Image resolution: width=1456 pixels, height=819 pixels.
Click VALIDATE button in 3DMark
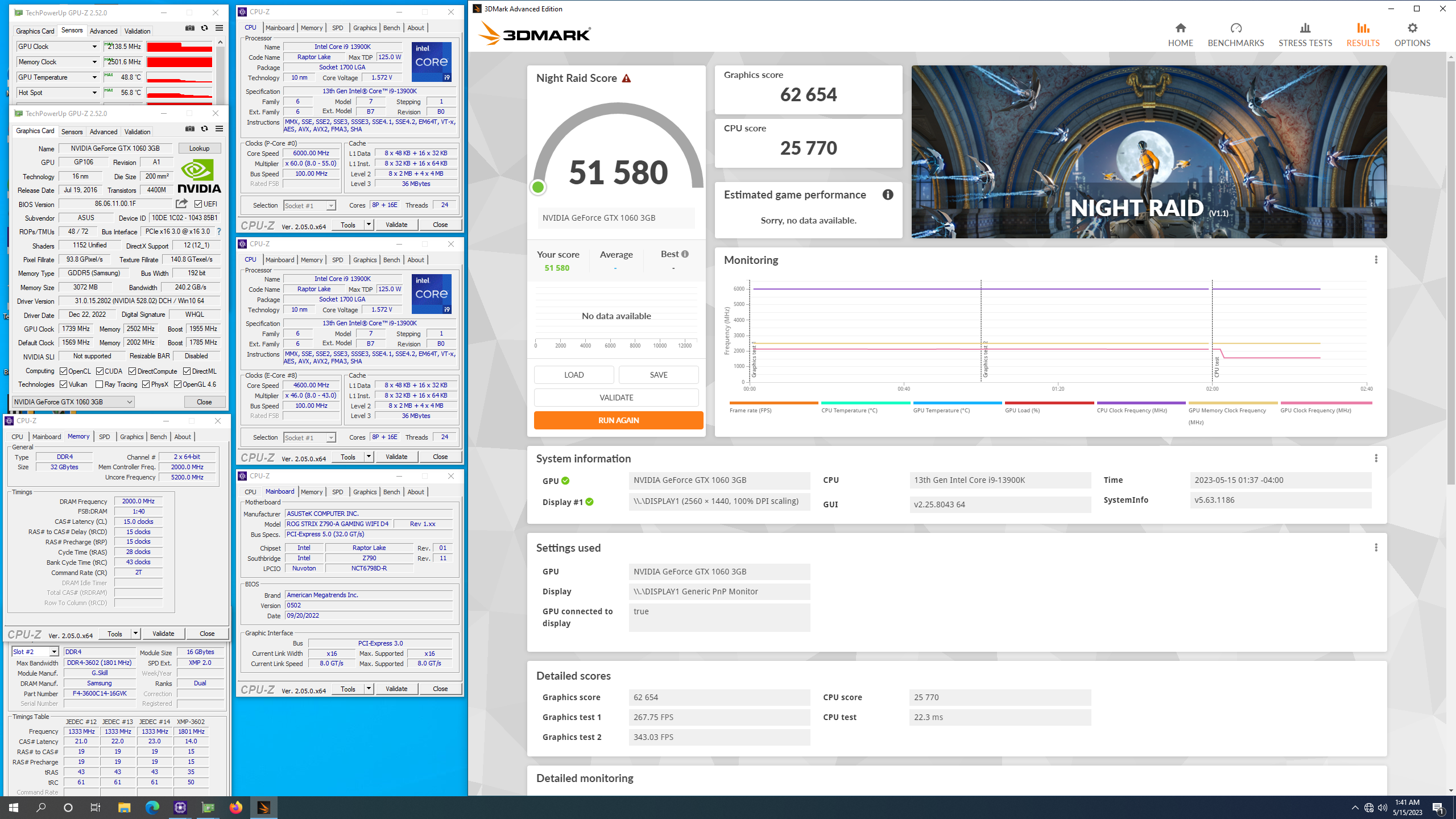616,398
